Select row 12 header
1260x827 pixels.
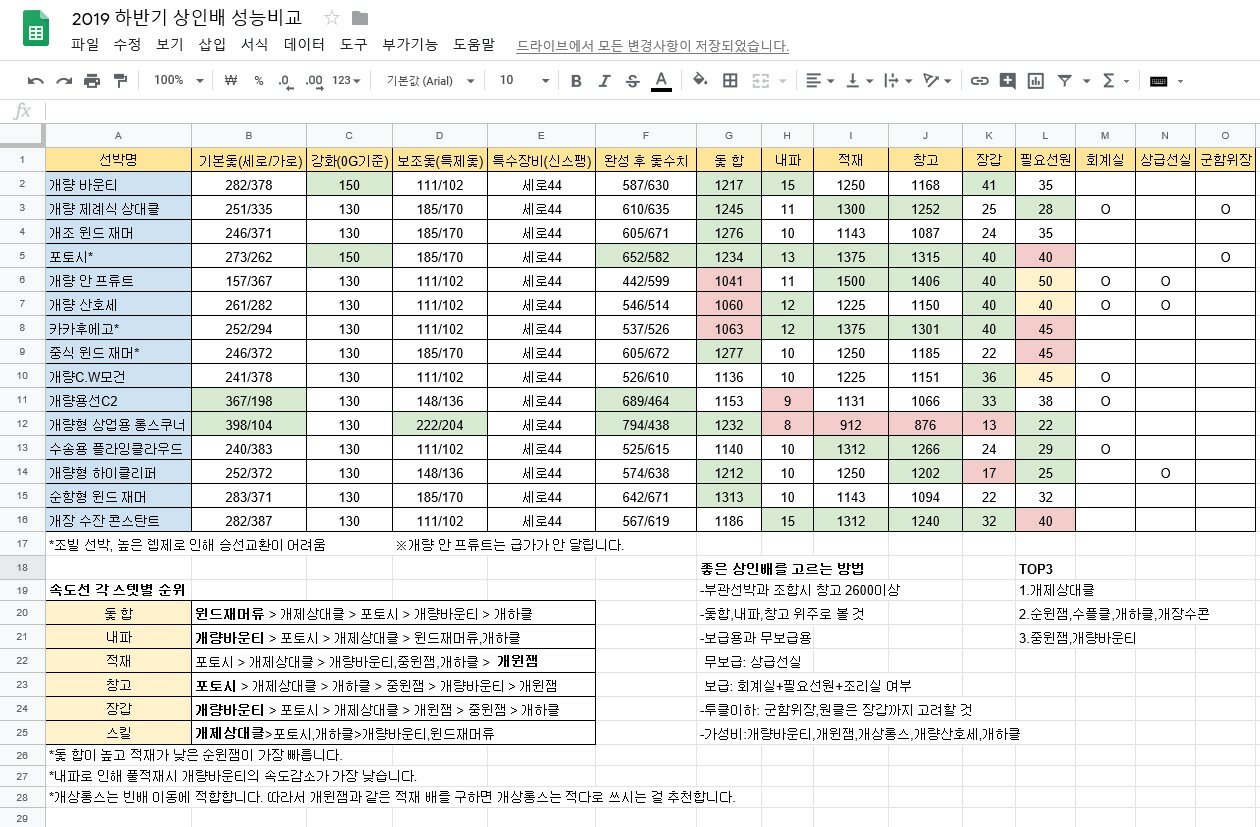[23, 424]
